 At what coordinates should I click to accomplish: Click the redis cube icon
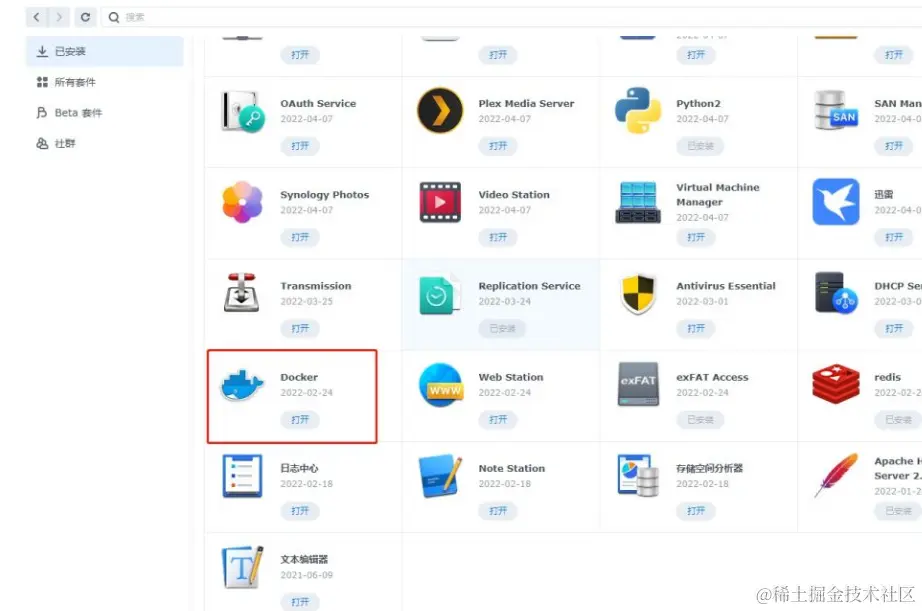(x=836, y=384)
